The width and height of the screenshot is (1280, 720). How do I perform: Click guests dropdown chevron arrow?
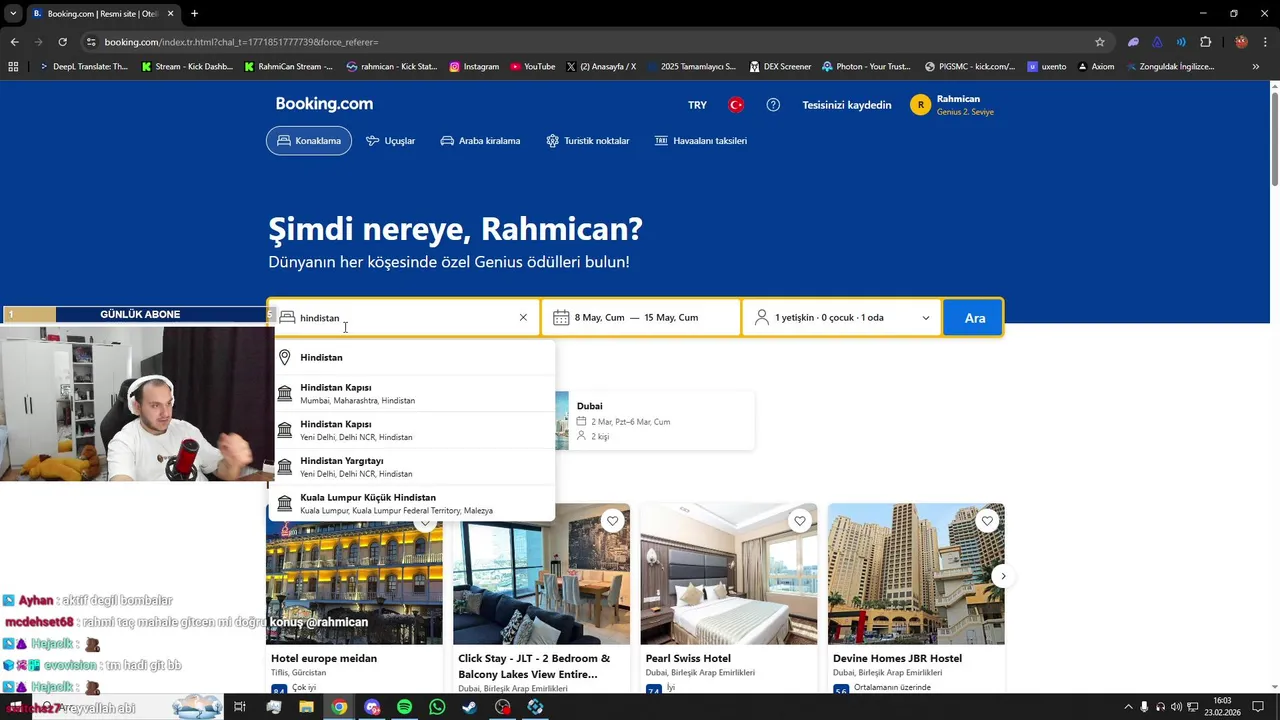pos(925,318)
